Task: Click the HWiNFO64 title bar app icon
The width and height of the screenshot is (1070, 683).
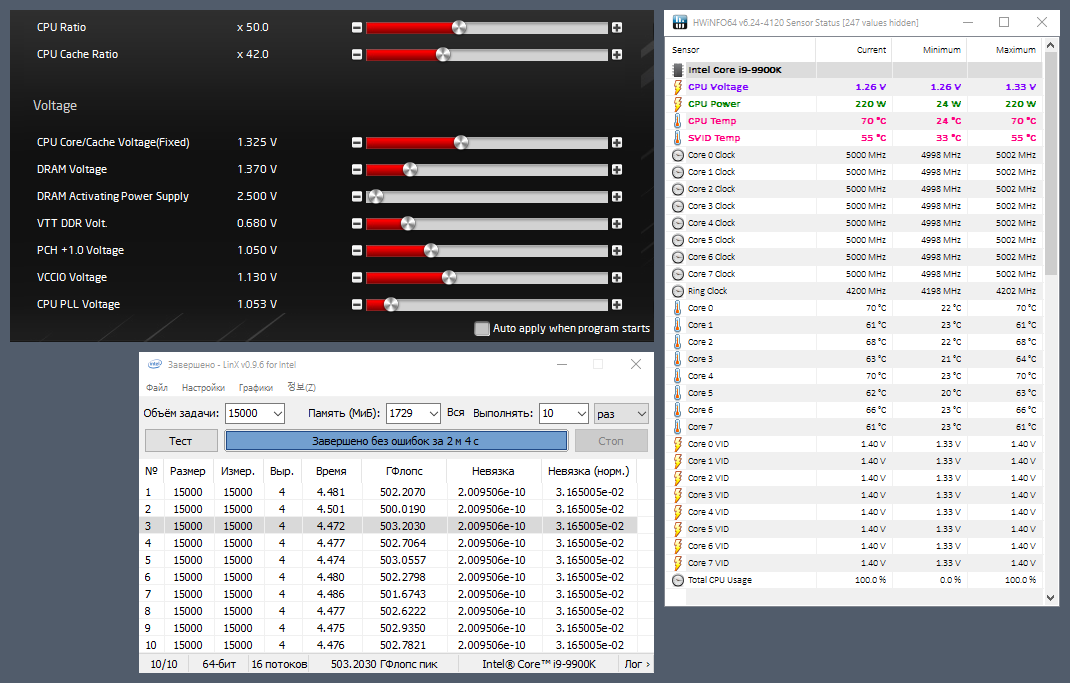Action: pyautogui.click(x=680, y=23)
